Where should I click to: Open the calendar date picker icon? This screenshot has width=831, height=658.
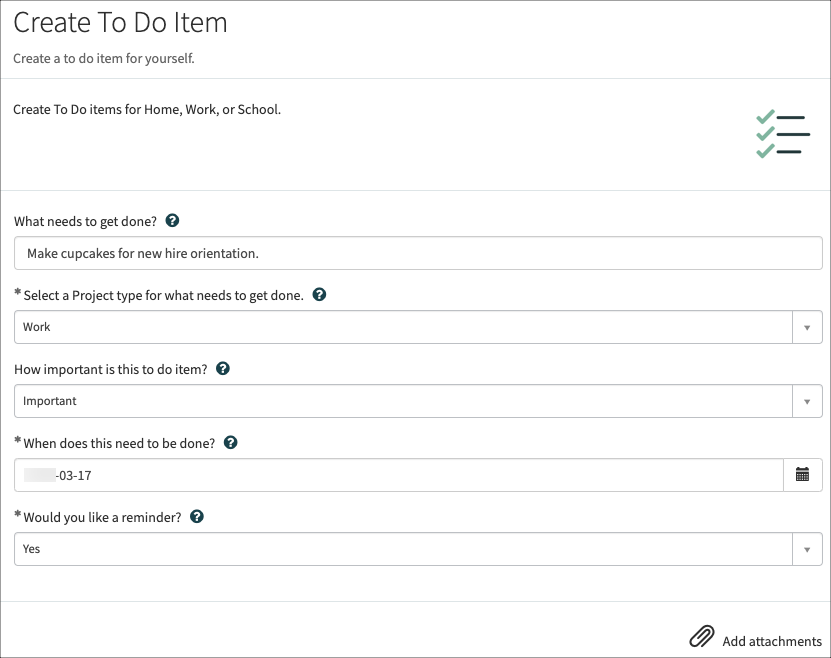803,475
